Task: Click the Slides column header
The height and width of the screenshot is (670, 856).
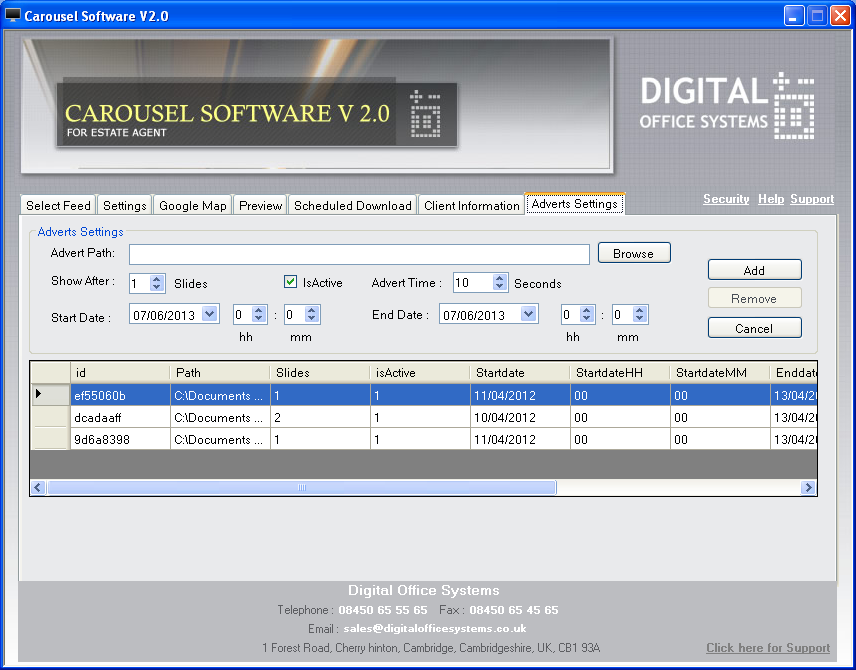Action: click(x=320, y=372)
